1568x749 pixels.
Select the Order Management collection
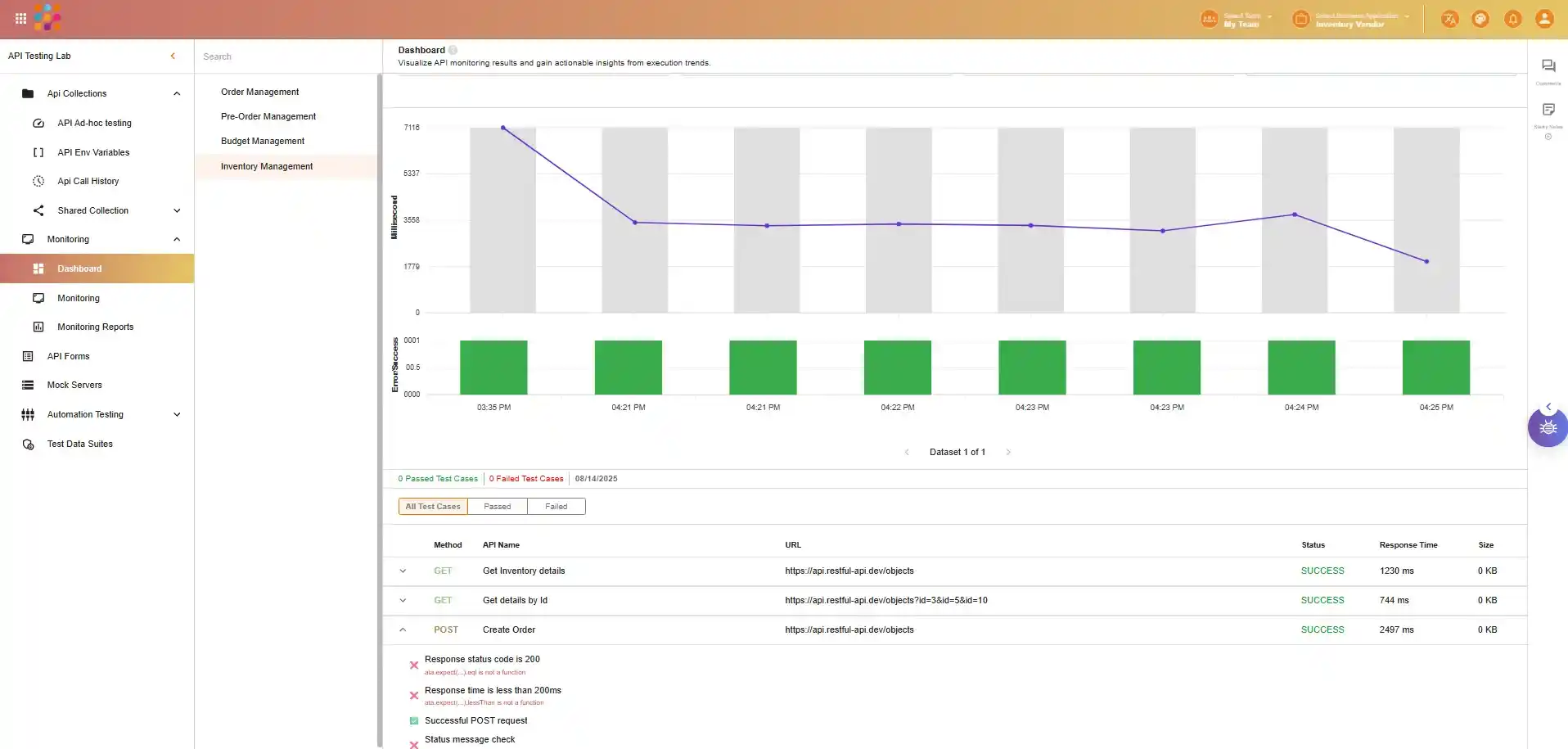(x=259, y=92)
